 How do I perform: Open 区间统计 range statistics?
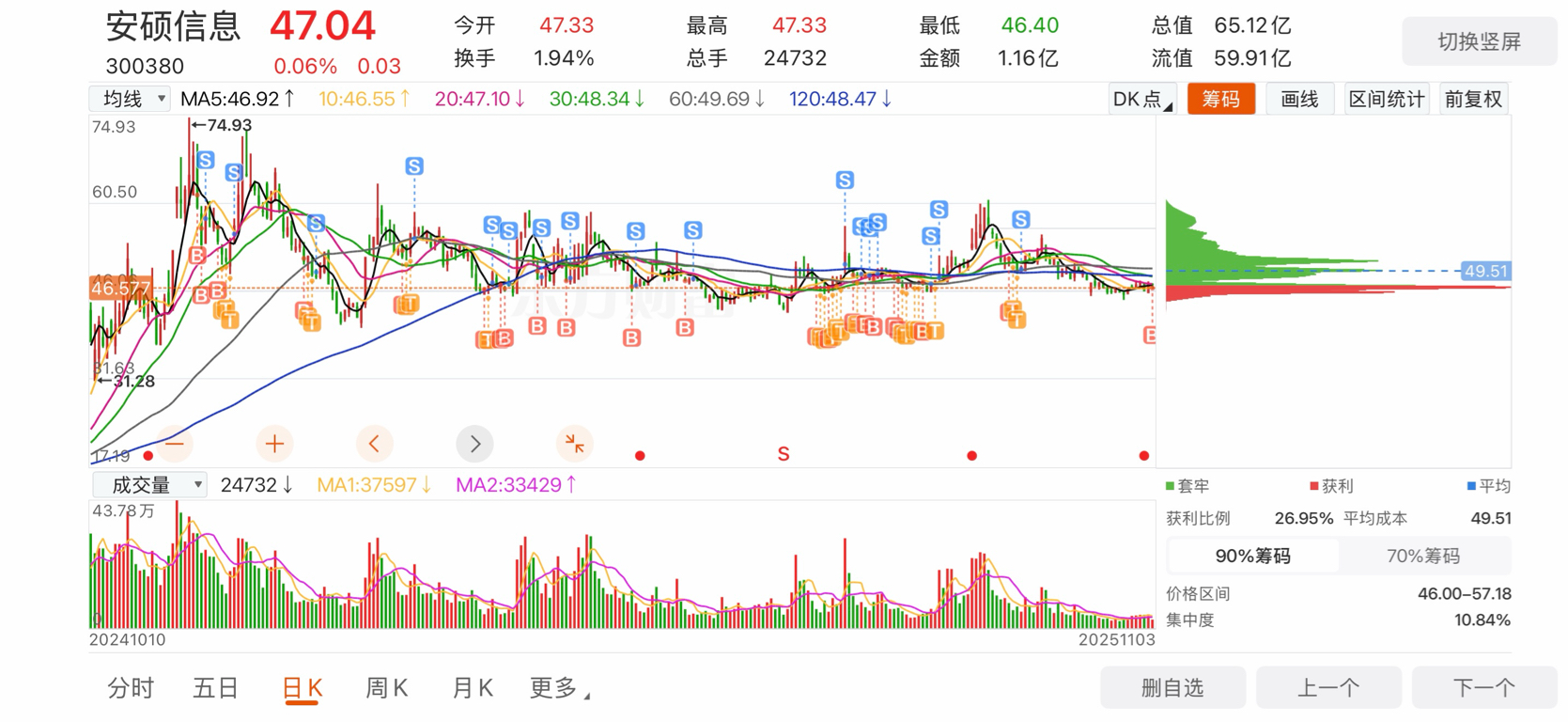[1387, 100]
